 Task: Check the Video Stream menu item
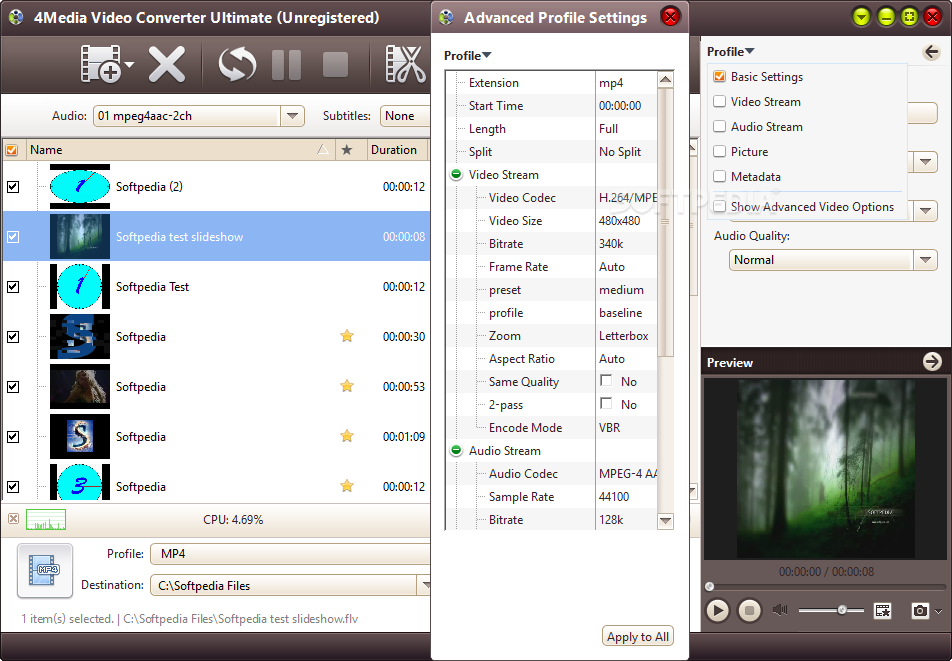pyautogui.click(x=719, y=101)
